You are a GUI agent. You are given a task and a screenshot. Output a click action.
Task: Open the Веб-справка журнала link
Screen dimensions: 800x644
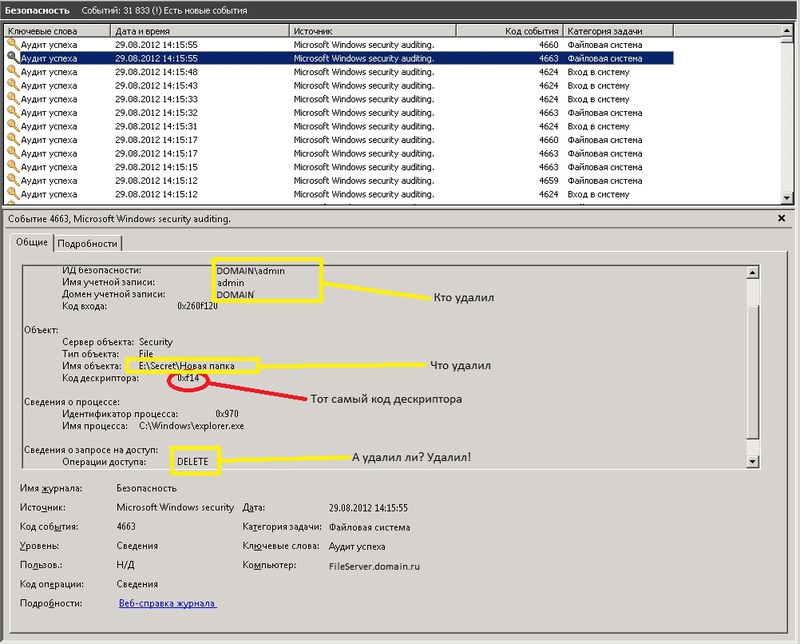click(x=167, y=604)
